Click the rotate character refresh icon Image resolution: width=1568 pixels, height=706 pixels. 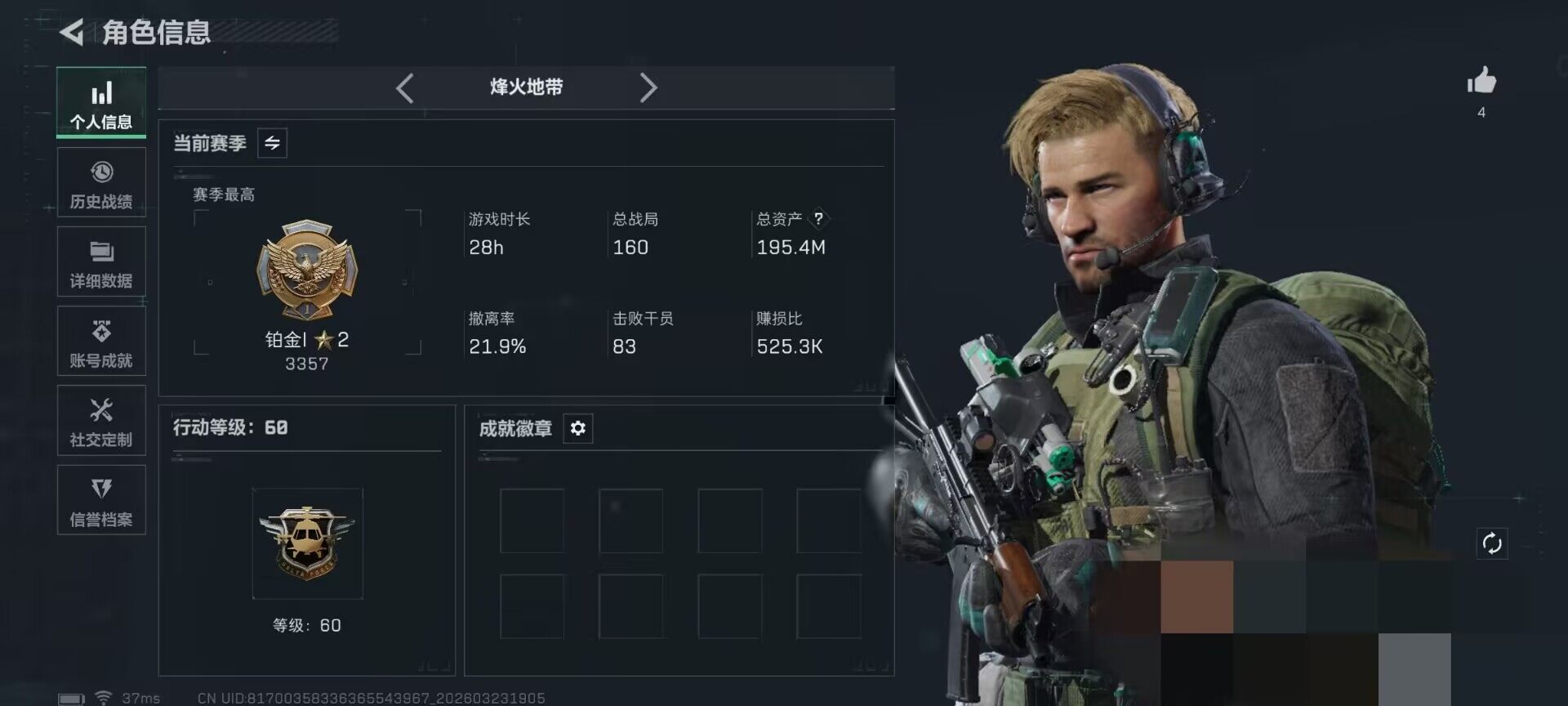tap(1492, 543)
